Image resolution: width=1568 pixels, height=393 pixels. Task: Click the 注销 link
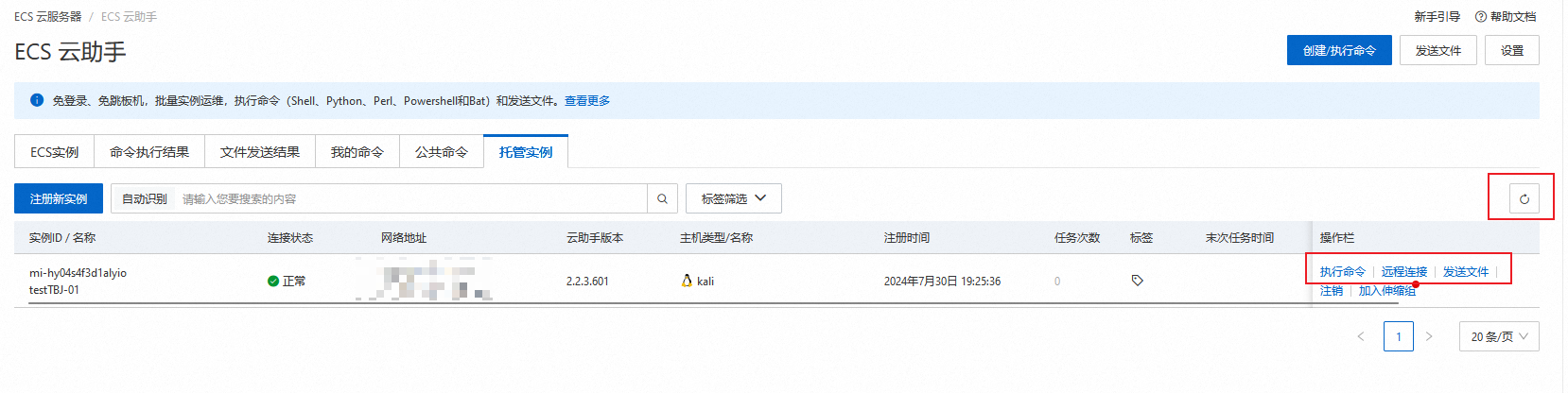(1332, 290)
